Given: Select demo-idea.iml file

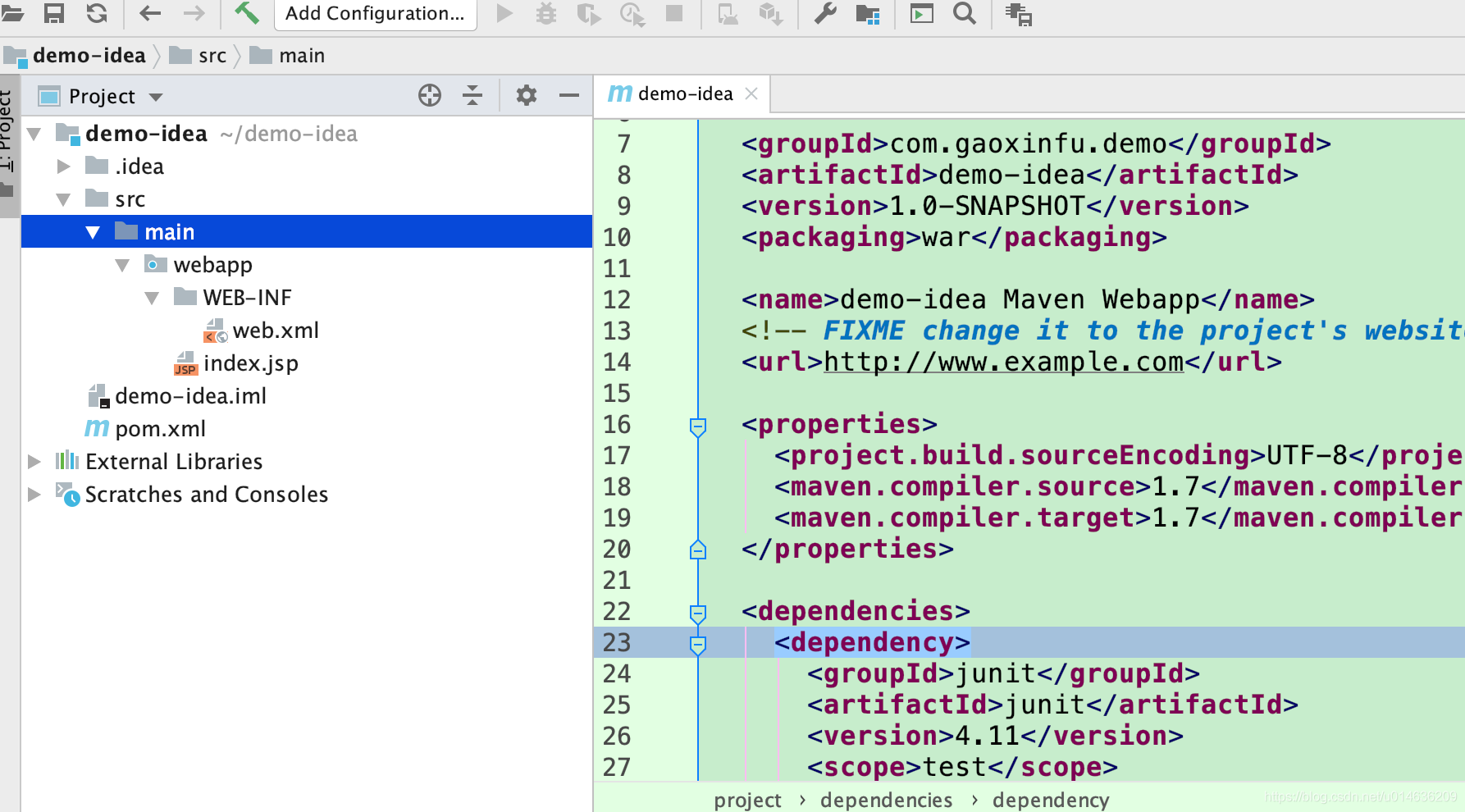Looking at the screenshot, I should coord(190,396).
